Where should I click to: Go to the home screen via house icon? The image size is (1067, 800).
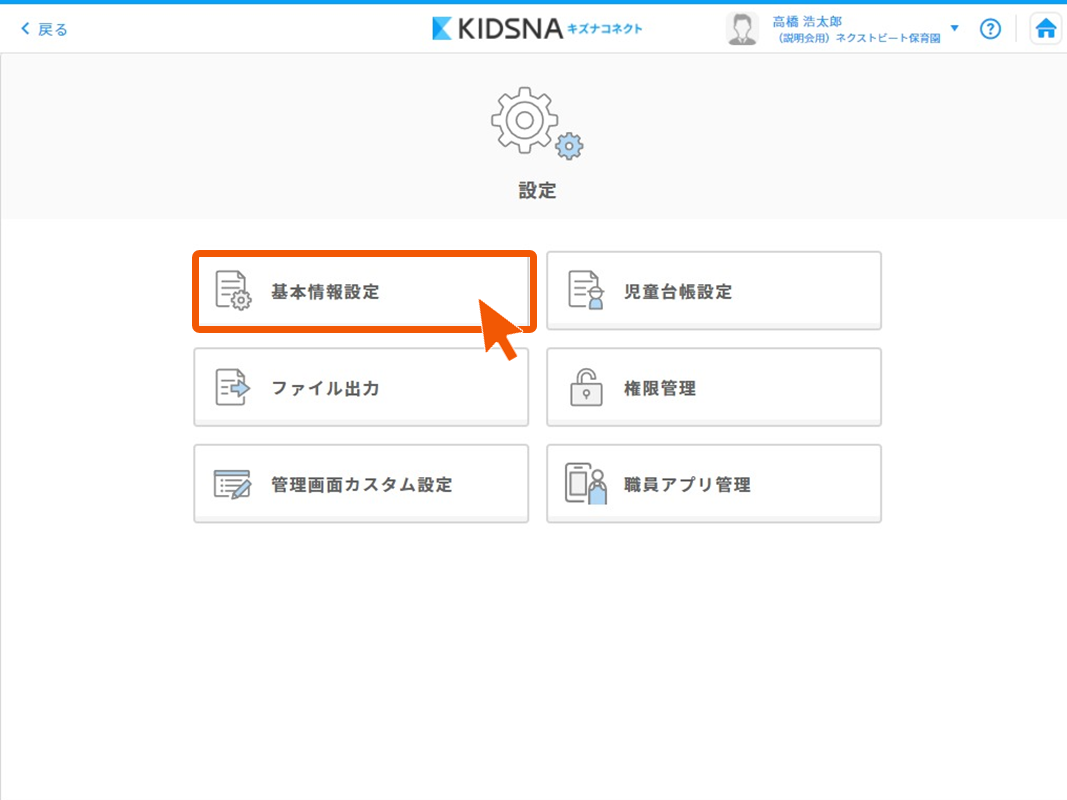(1045, 29)
